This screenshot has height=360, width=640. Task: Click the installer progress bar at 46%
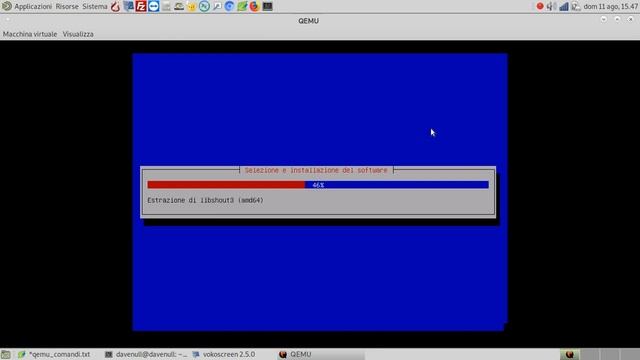318,185
